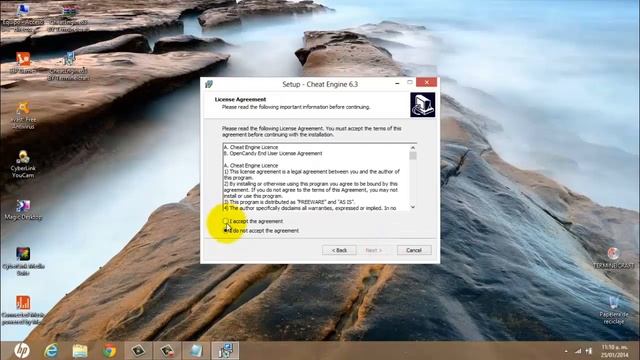Click the taskbar clock and date
The width and height of the screenshot is (640, 360).
(615, 351)
